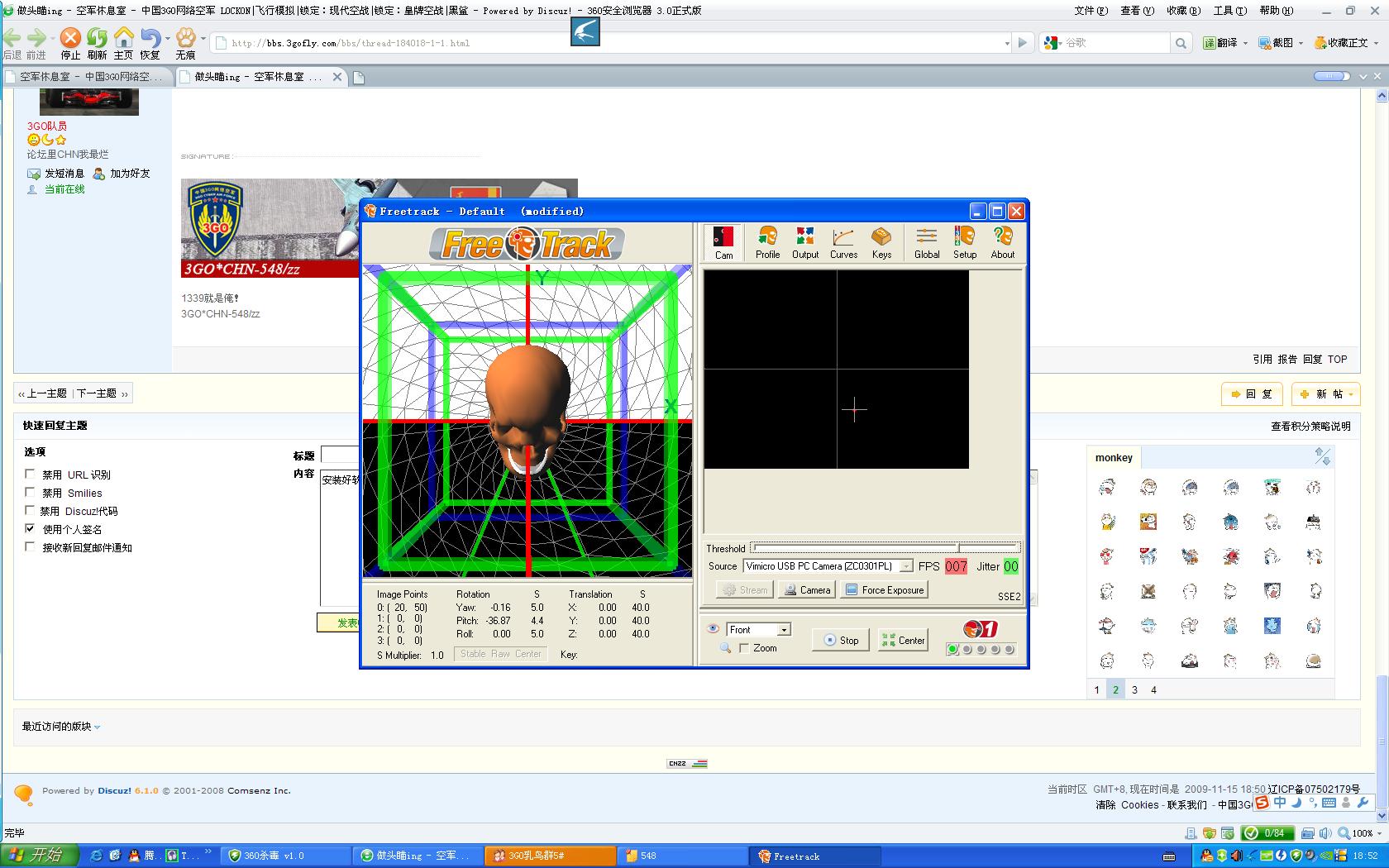Image resolution: width=1389 pixels, height=868 pixels.
Task: Select the green first profile indicator
Action: (952, 650)
